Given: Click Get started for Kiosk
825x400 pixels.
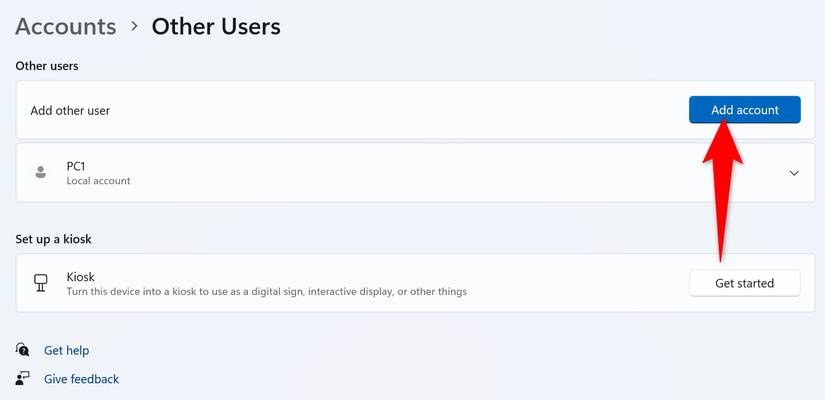Looking at the screenshot, I should (x=744, y=283).
